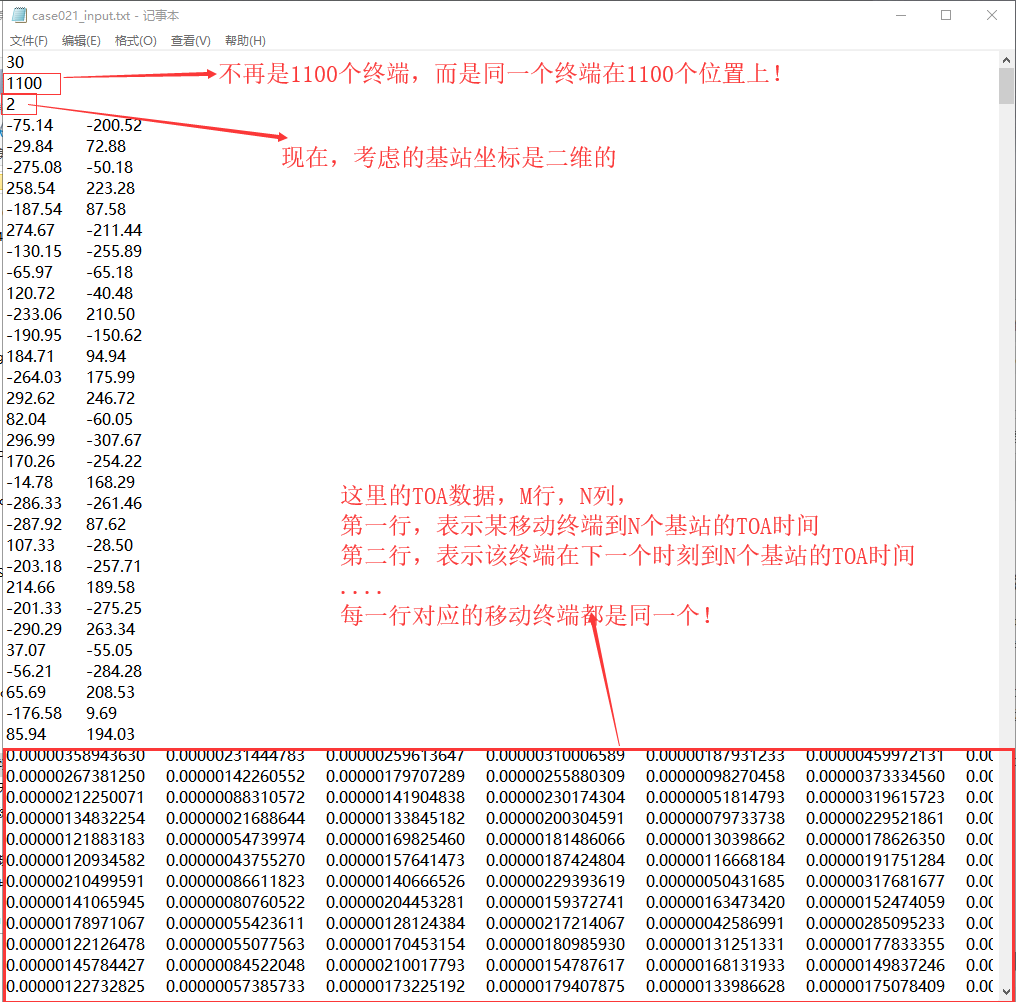Click the coordinate 246.72
1016x1002 pixels.
pos(111,399)
